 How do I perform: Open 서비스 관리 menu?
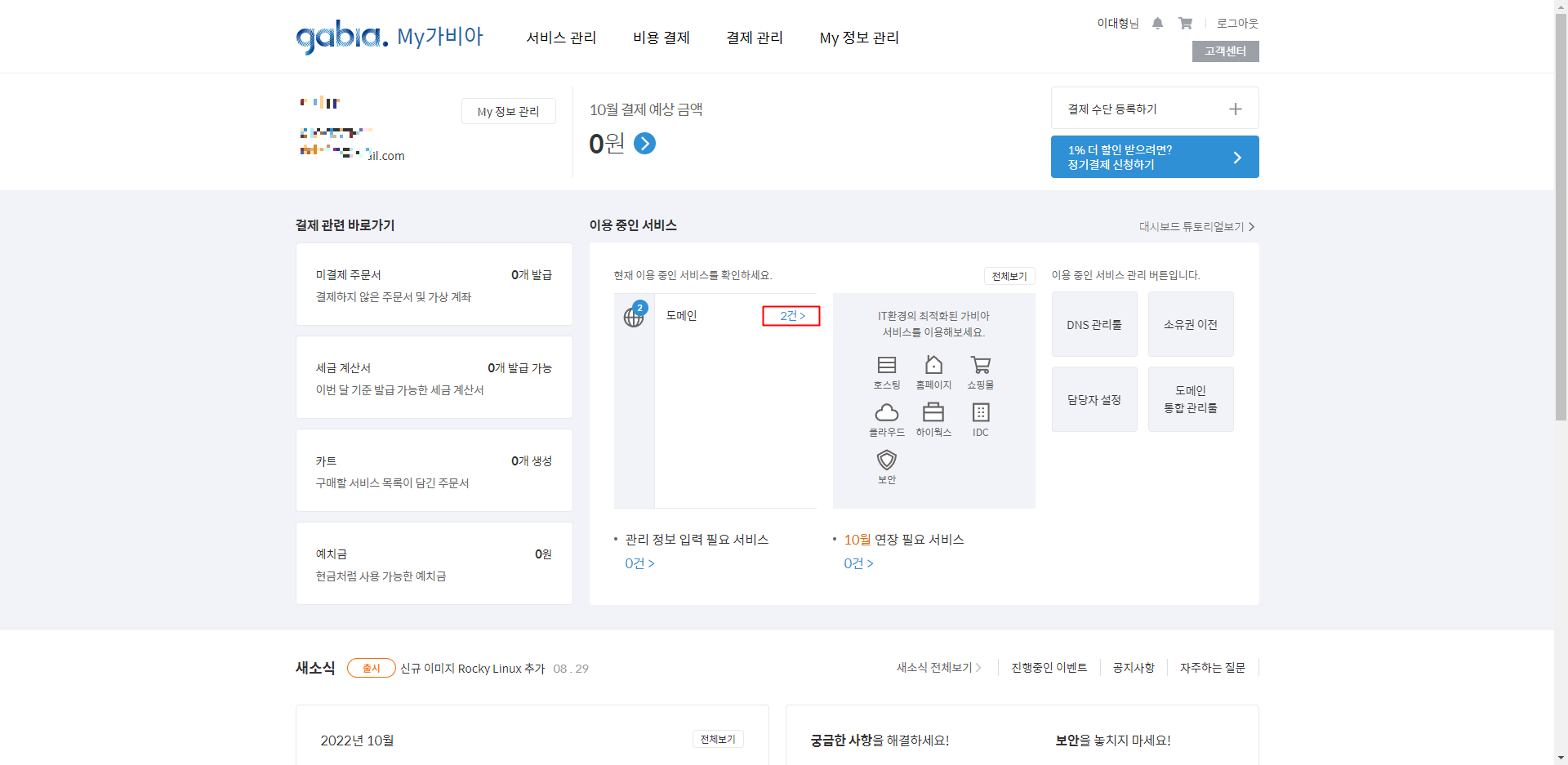pyautogui.click(x=561, y=38)
